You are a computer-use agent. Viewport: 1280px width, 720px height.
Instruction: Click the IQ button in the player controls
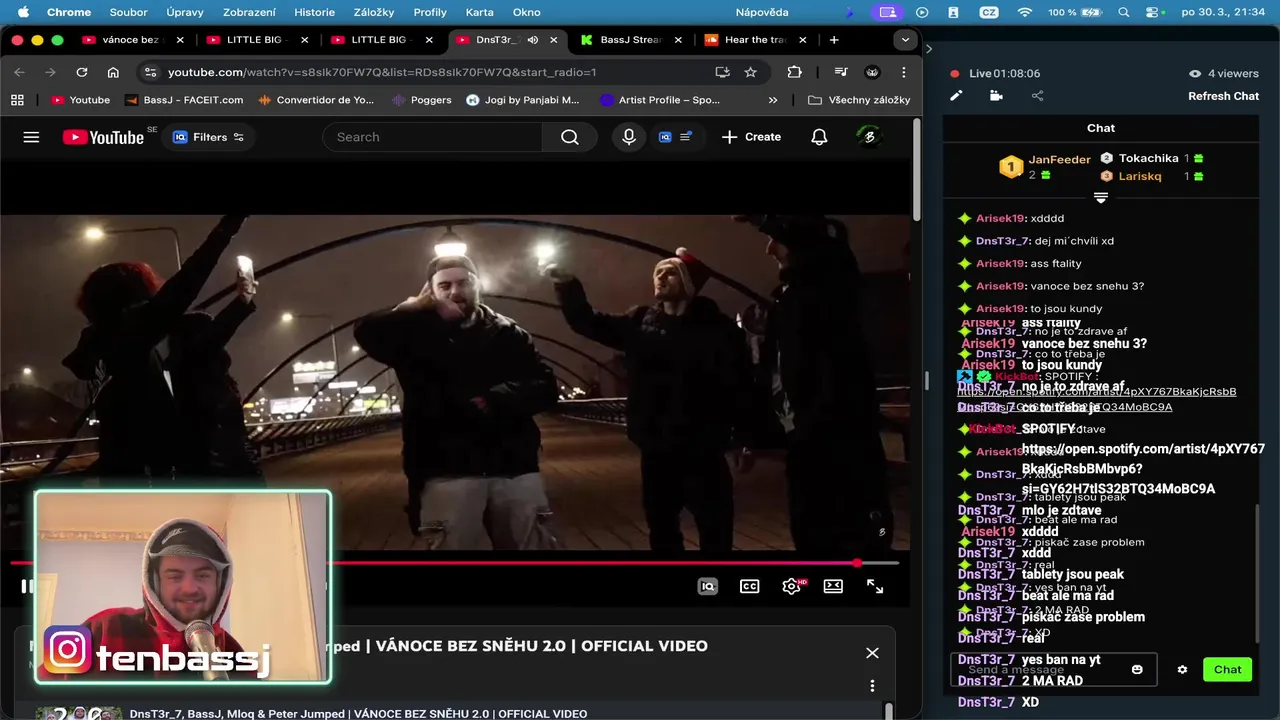pyautogui.click(x=708, y=587)
